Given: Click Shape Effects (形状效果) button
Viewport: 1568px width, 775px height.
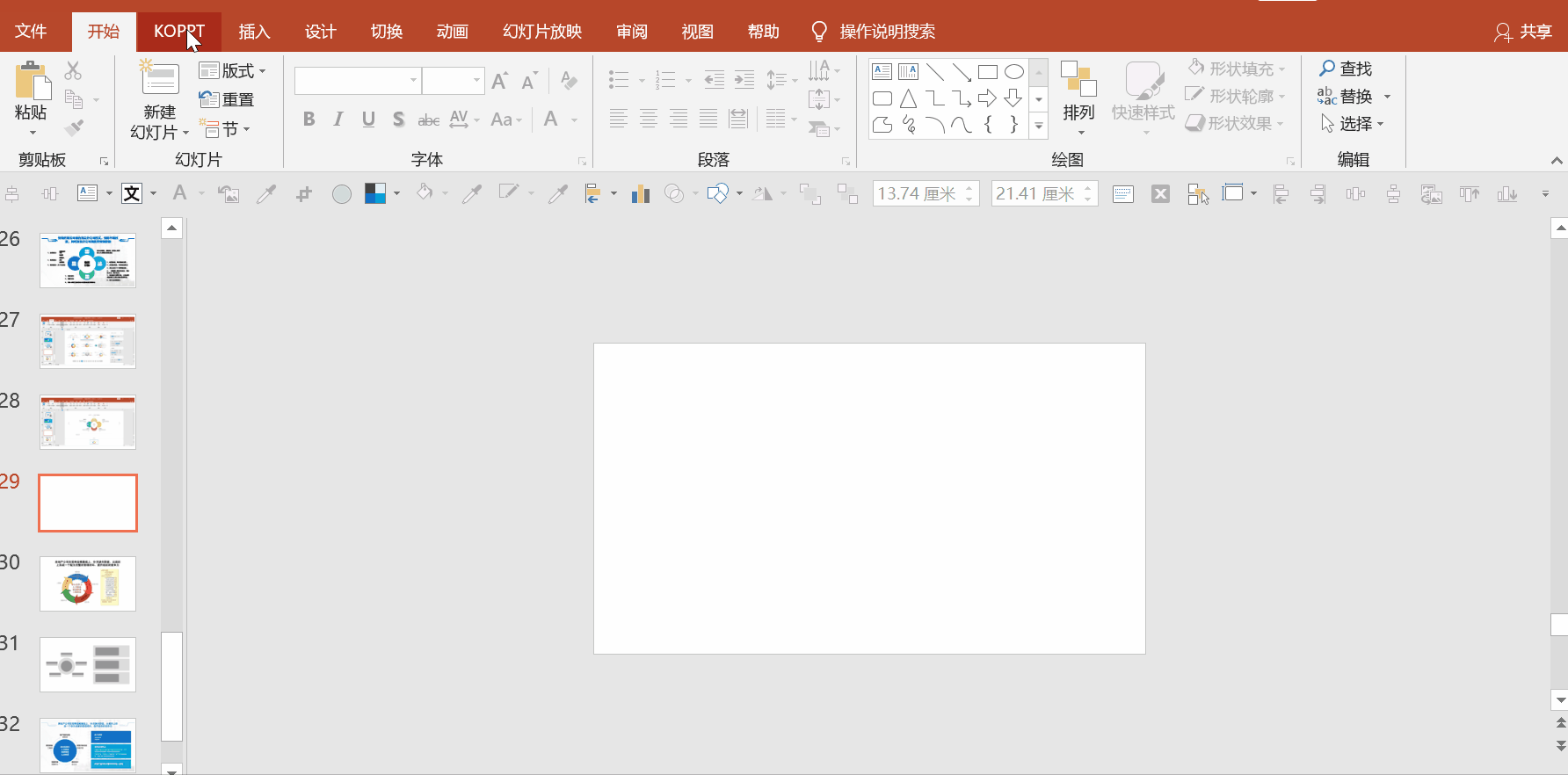Looking at the screenshot, I should (x=1235, y=123).
